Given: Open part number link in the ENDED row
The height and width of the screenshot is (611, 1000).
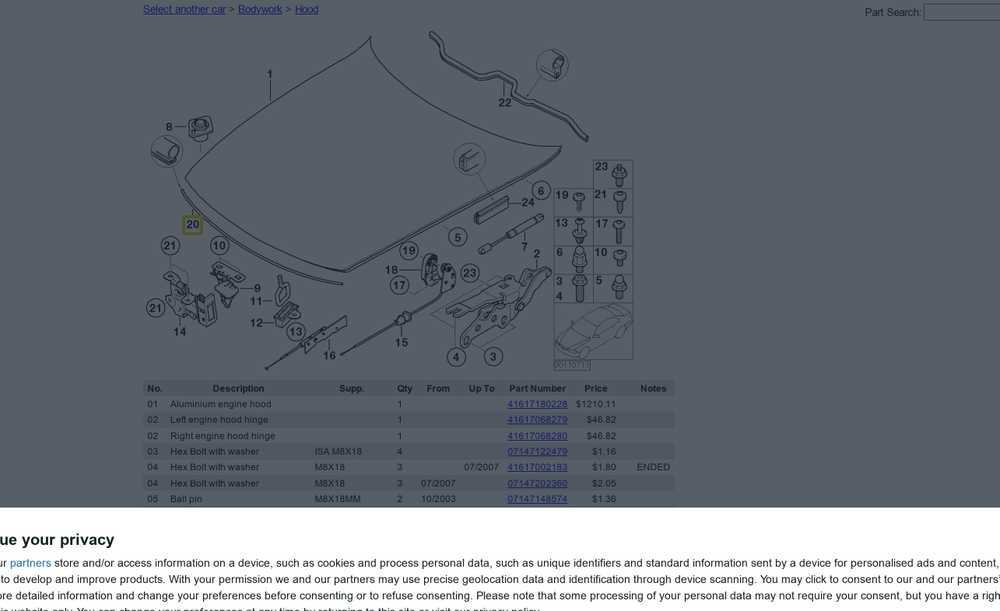Looking at the screenshot, I should pos(537,467).
